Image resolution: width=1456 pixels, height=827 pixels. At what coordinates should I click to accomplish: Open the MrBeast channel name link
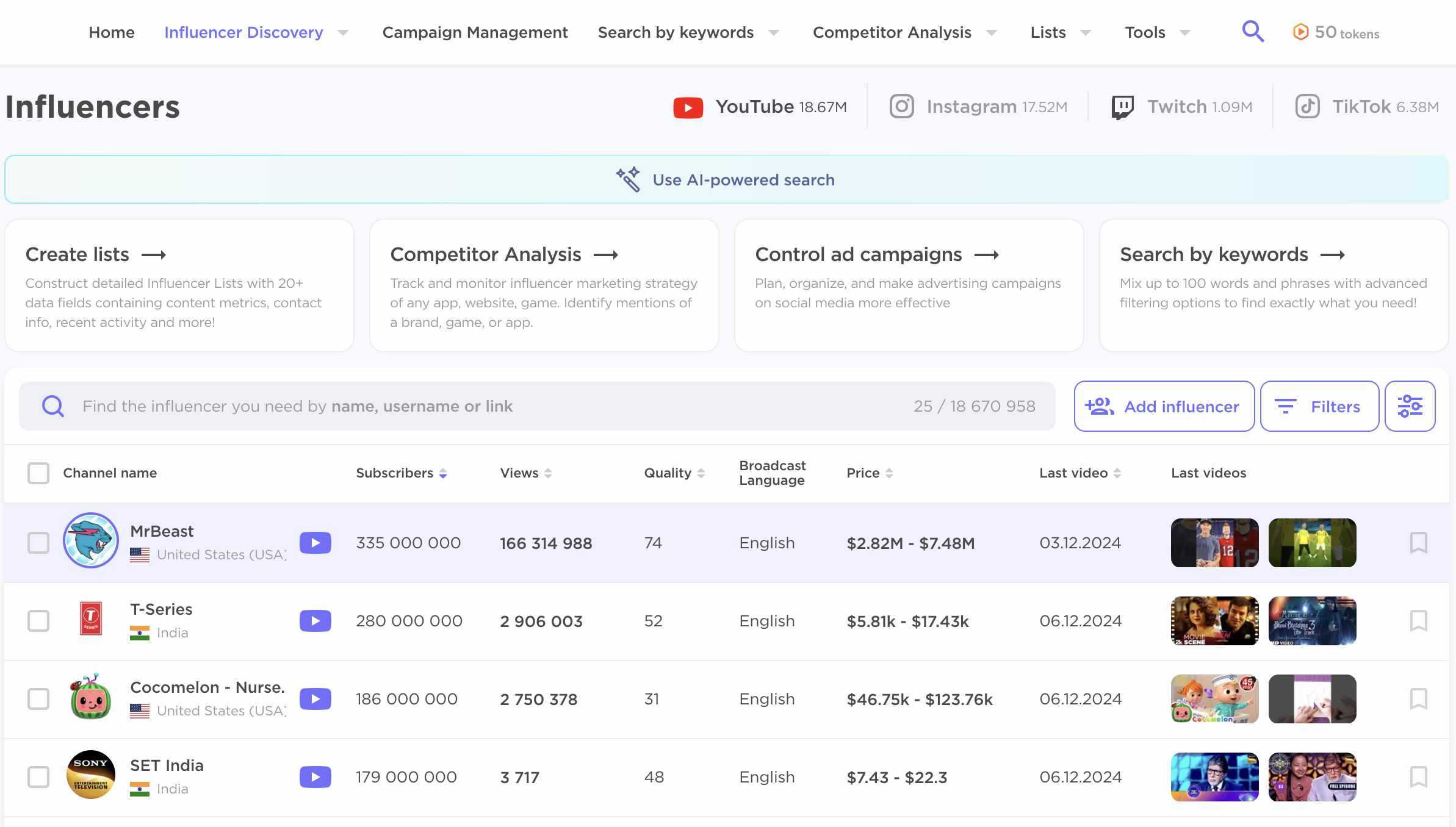(x=162, y=531)
